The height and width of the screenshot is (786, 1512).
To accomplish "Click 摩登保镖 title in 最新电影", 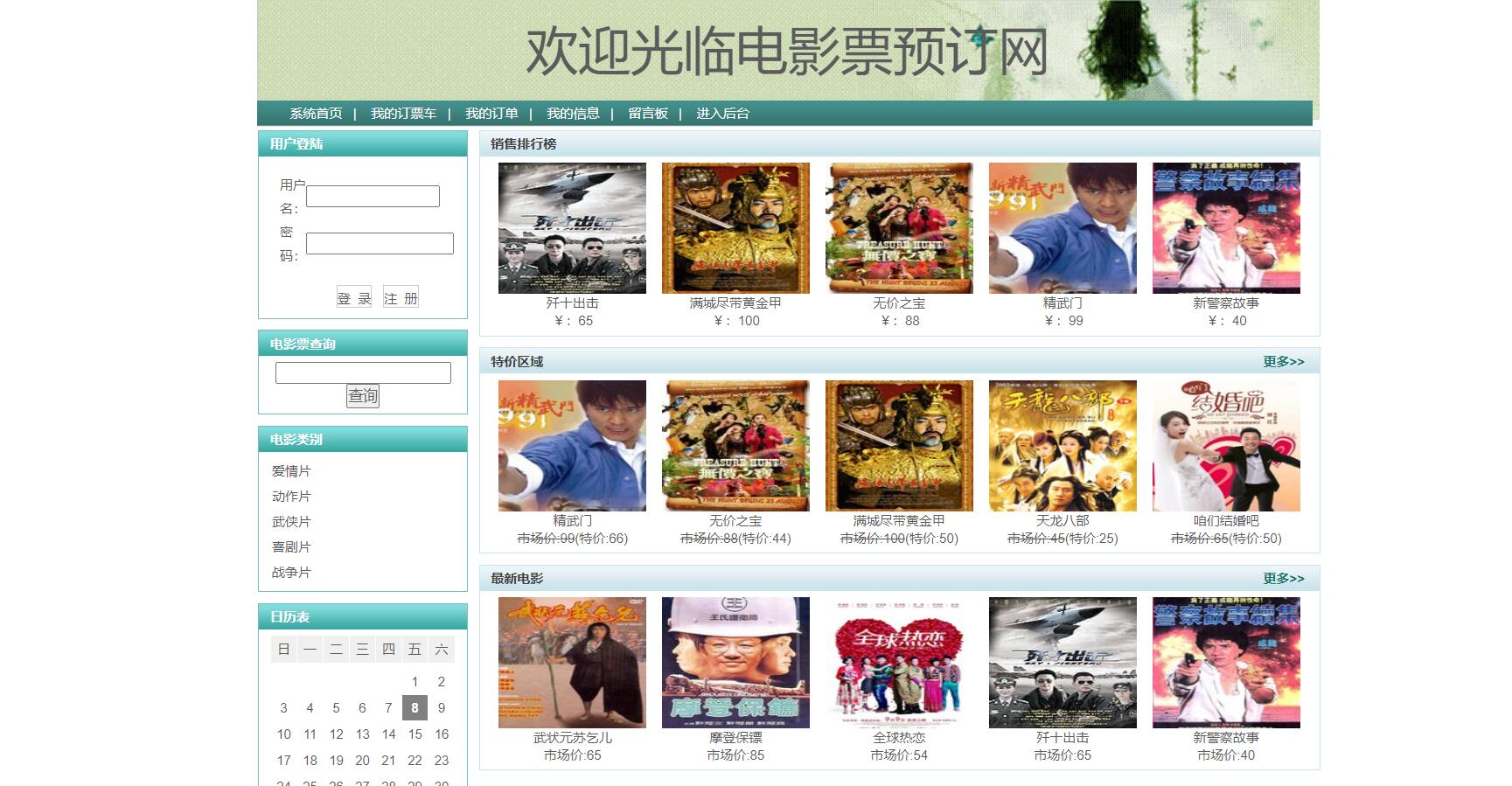I will click(x=735, y=738).
